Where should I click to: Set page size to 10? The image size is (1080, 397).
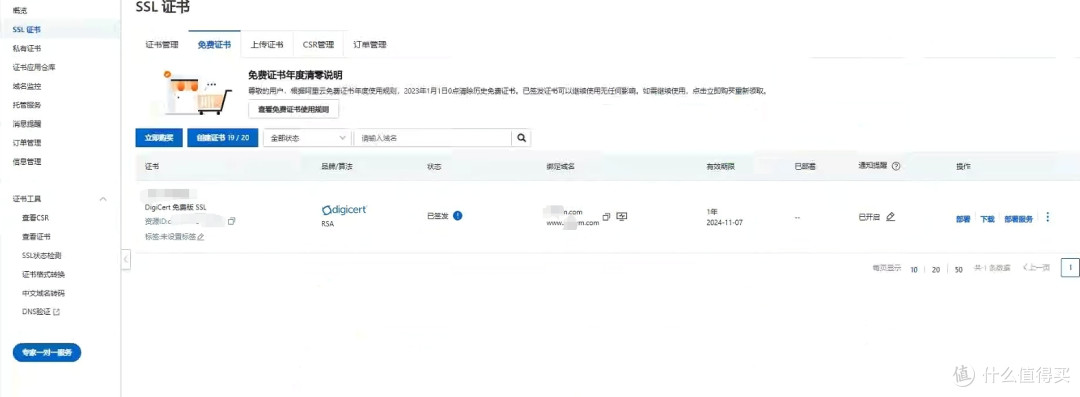click(914, 269)
